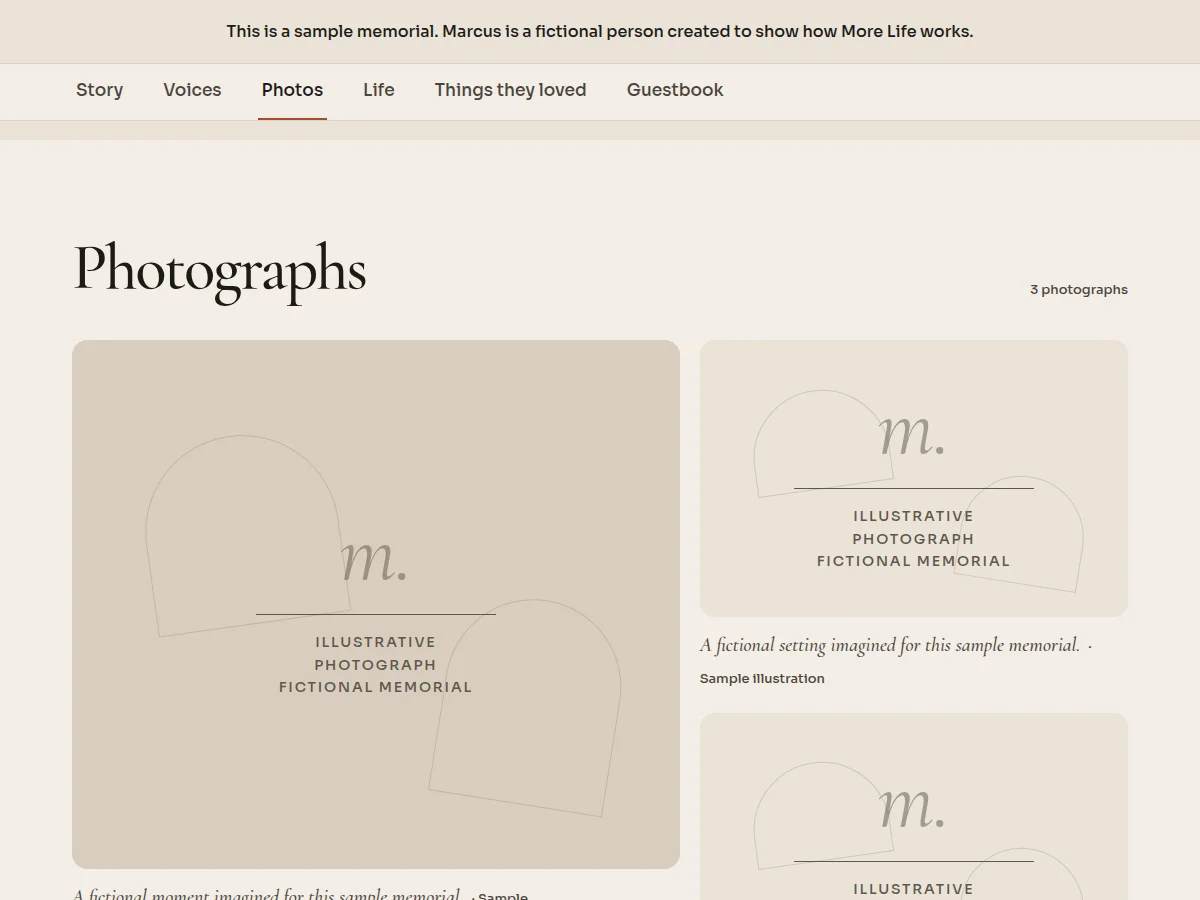Image resolution: width=1200 pixels, height=900 pixels.
Task: Click the sample memorial notice banner text
Action: pos(600,31)
